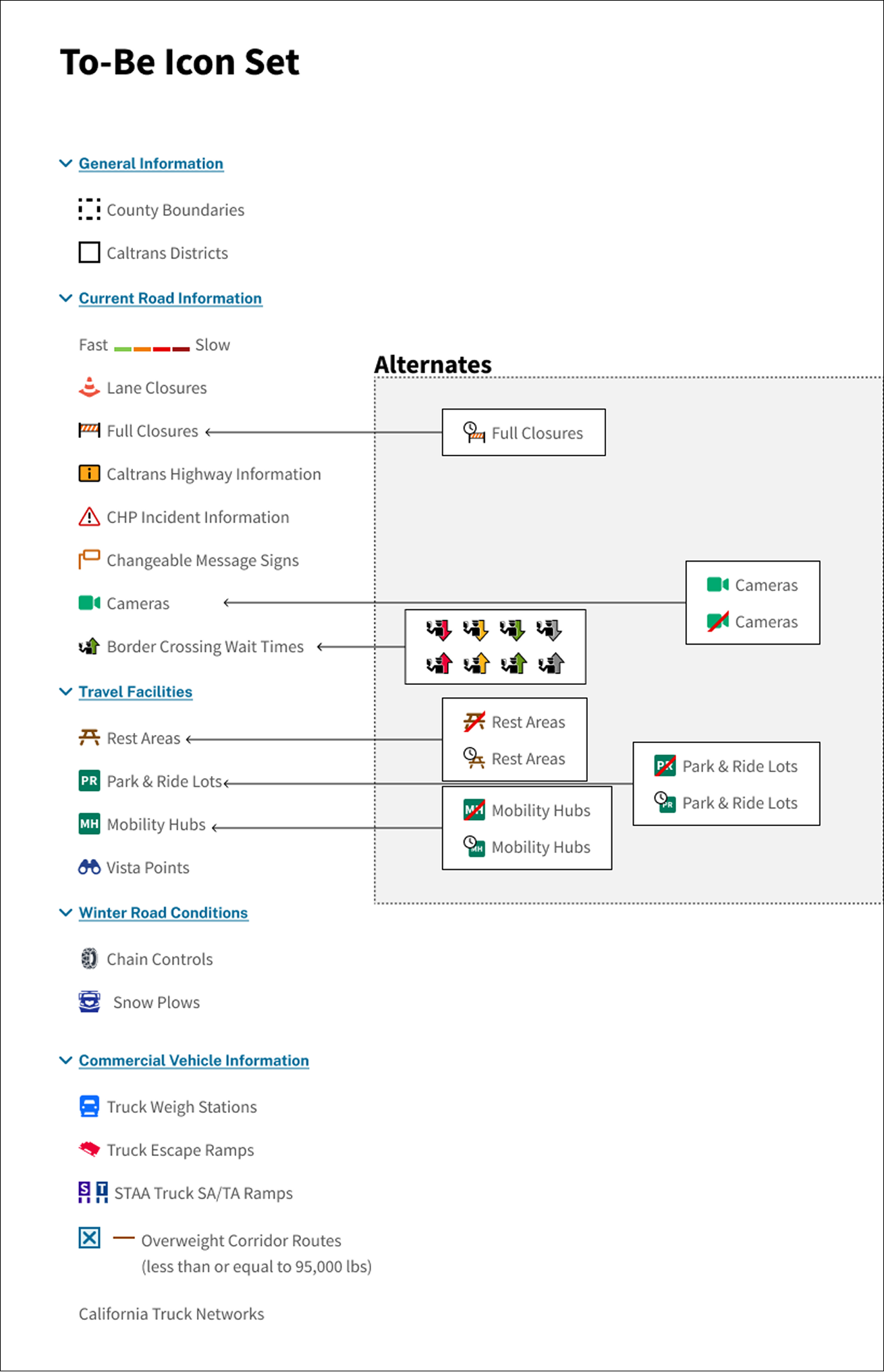Click the crossed-out Cameras alternate icon
884x1372 pixels.
pyautogui.click(x=717, y=622)
